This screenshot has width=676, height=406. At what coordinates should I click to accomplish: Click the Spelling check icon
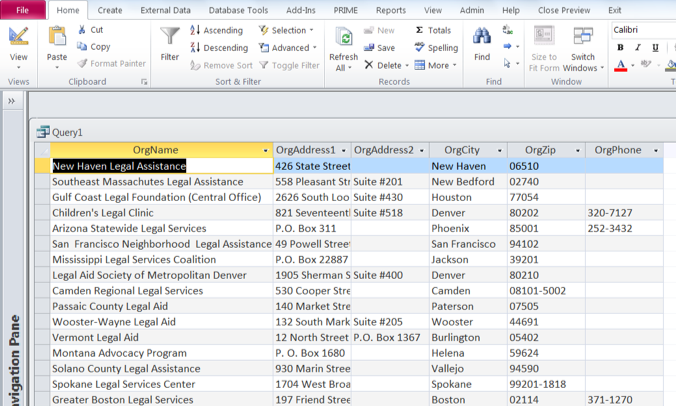click(x=435, y=48)
